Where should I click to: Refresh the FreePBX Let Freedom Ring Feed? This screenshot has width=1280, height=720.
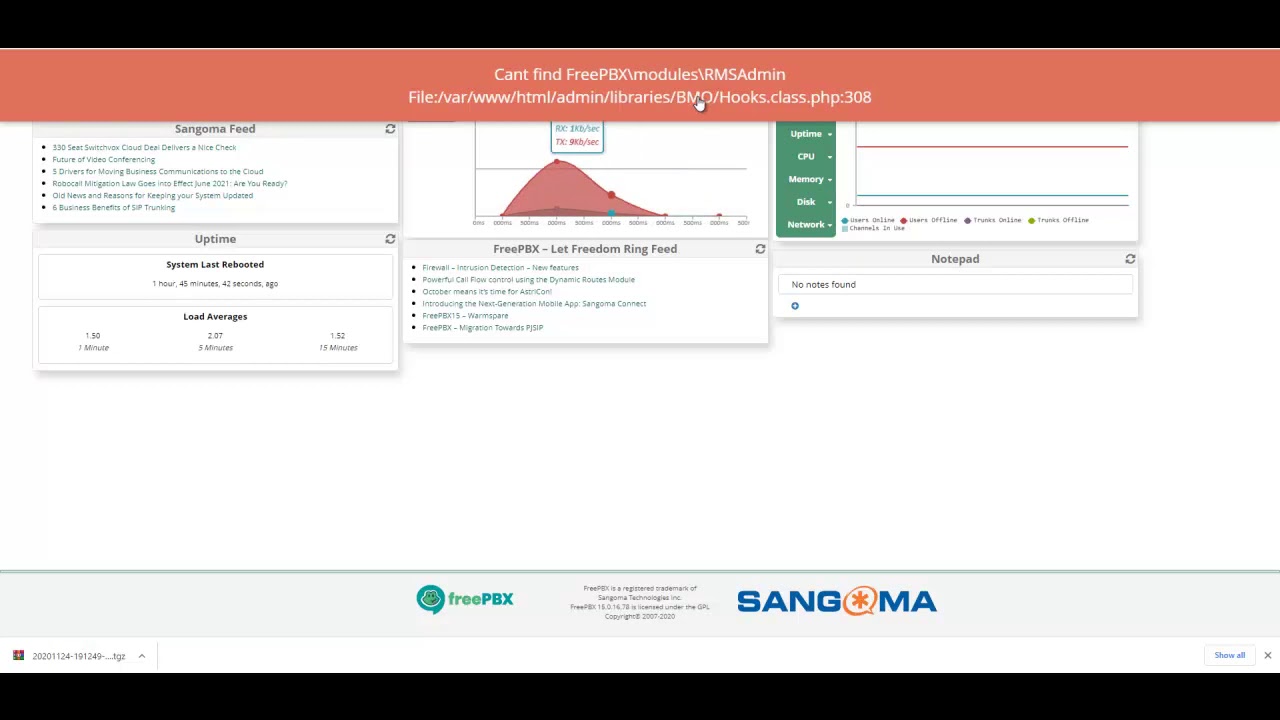[x=760, y=249]
